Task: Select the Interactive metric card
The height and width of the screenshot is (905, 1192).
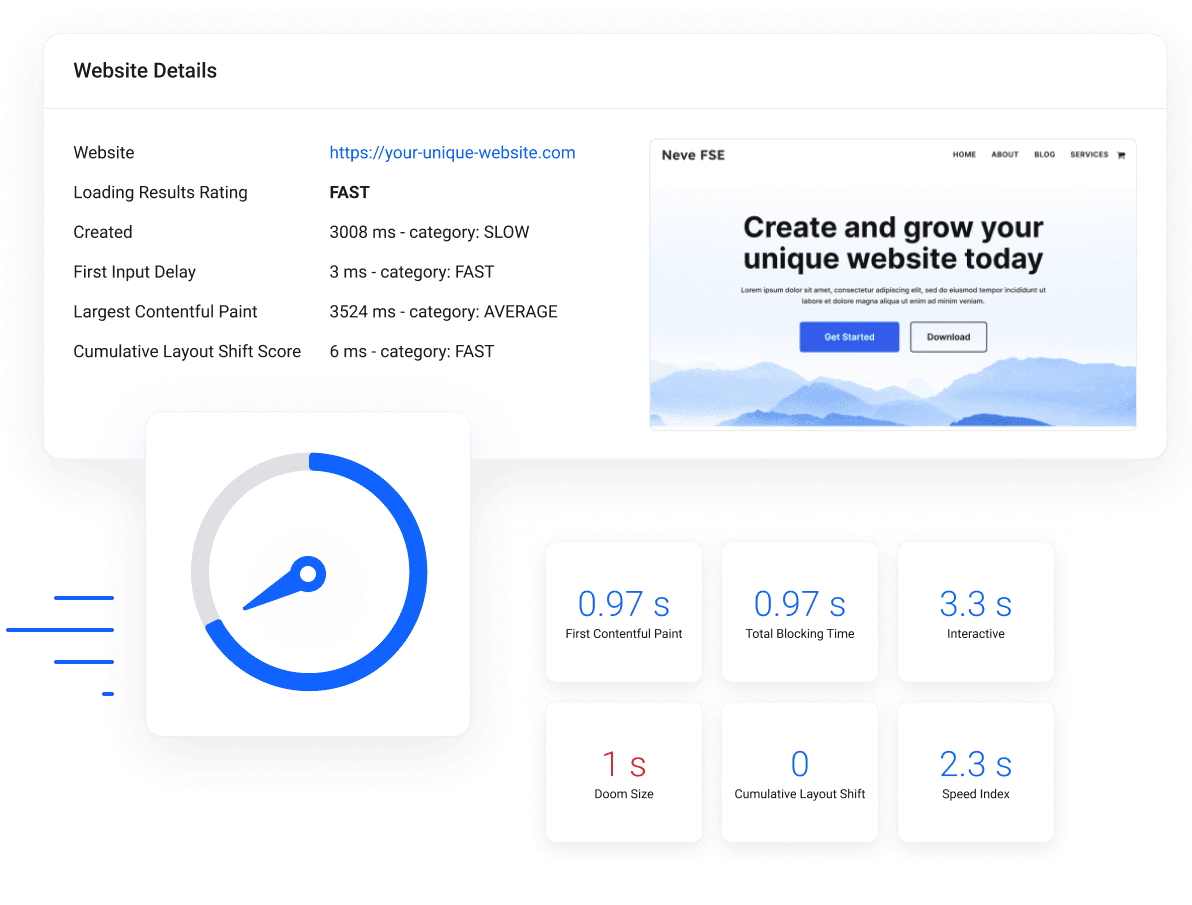Action: coord(975,612)
